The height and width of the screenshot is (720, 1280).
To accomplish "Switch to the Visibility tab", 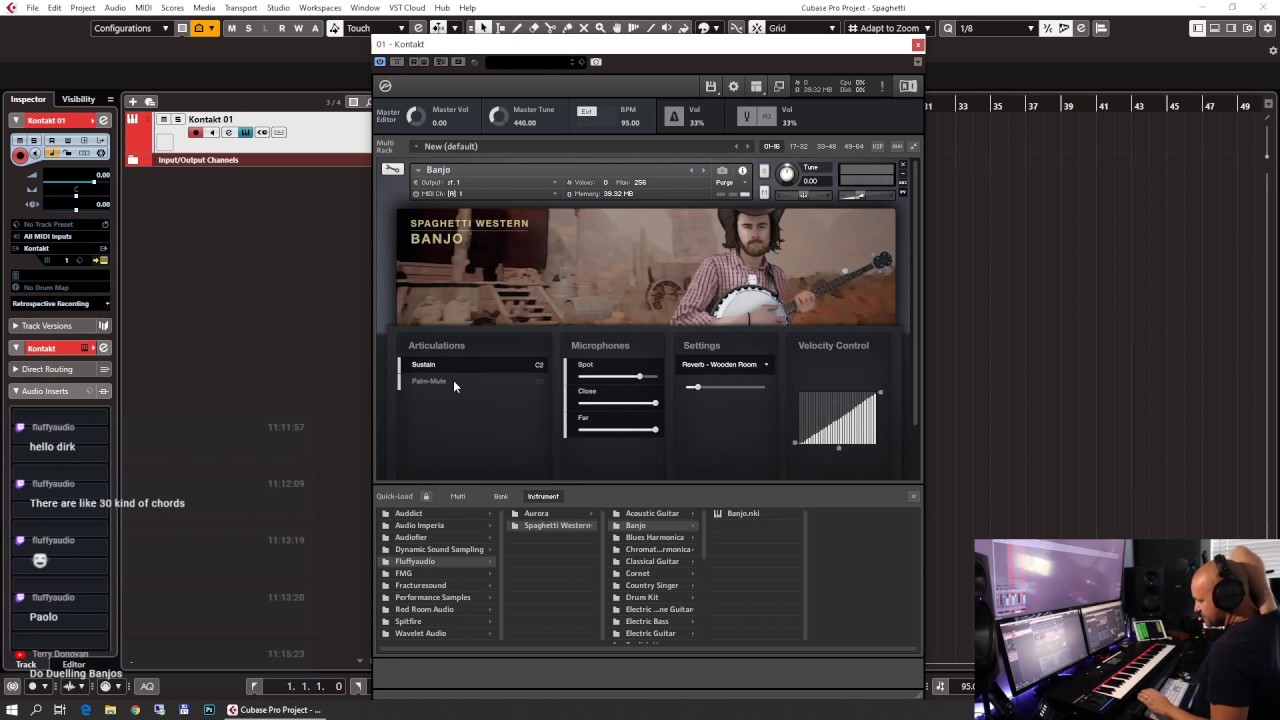I will tap(78, 99).
